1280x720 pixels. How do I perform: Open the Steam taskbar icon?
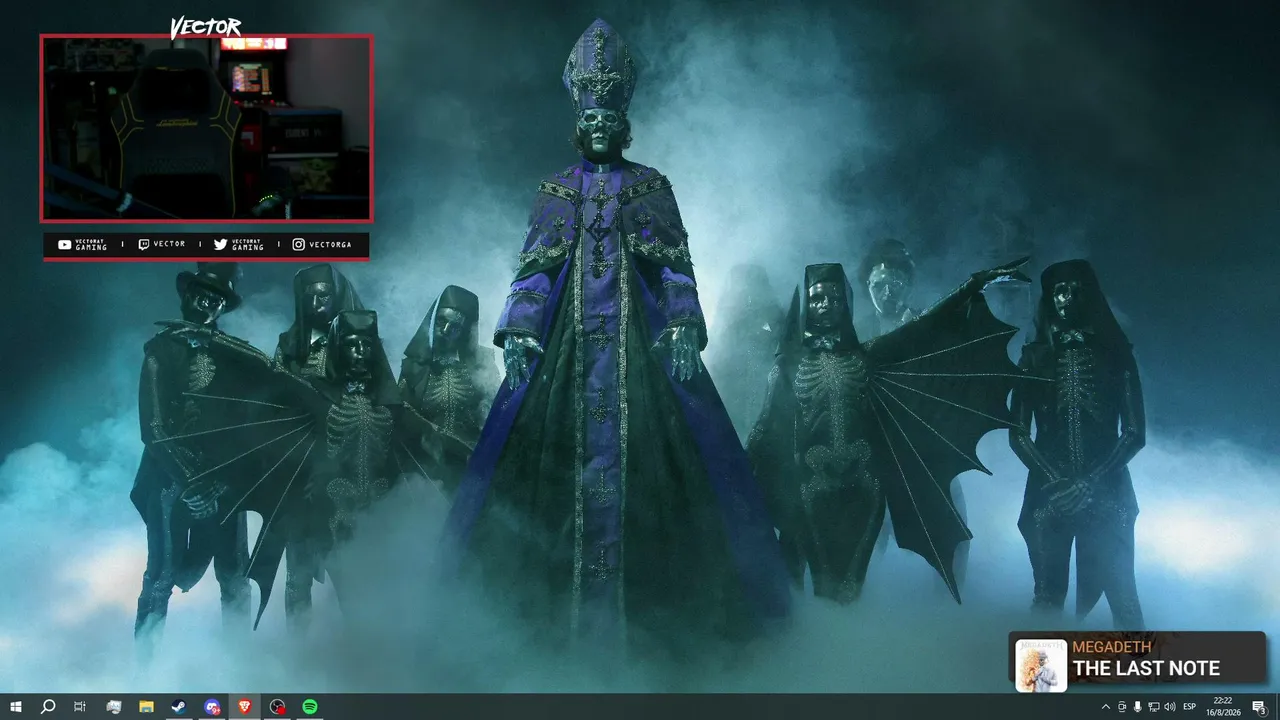[179, 707]
